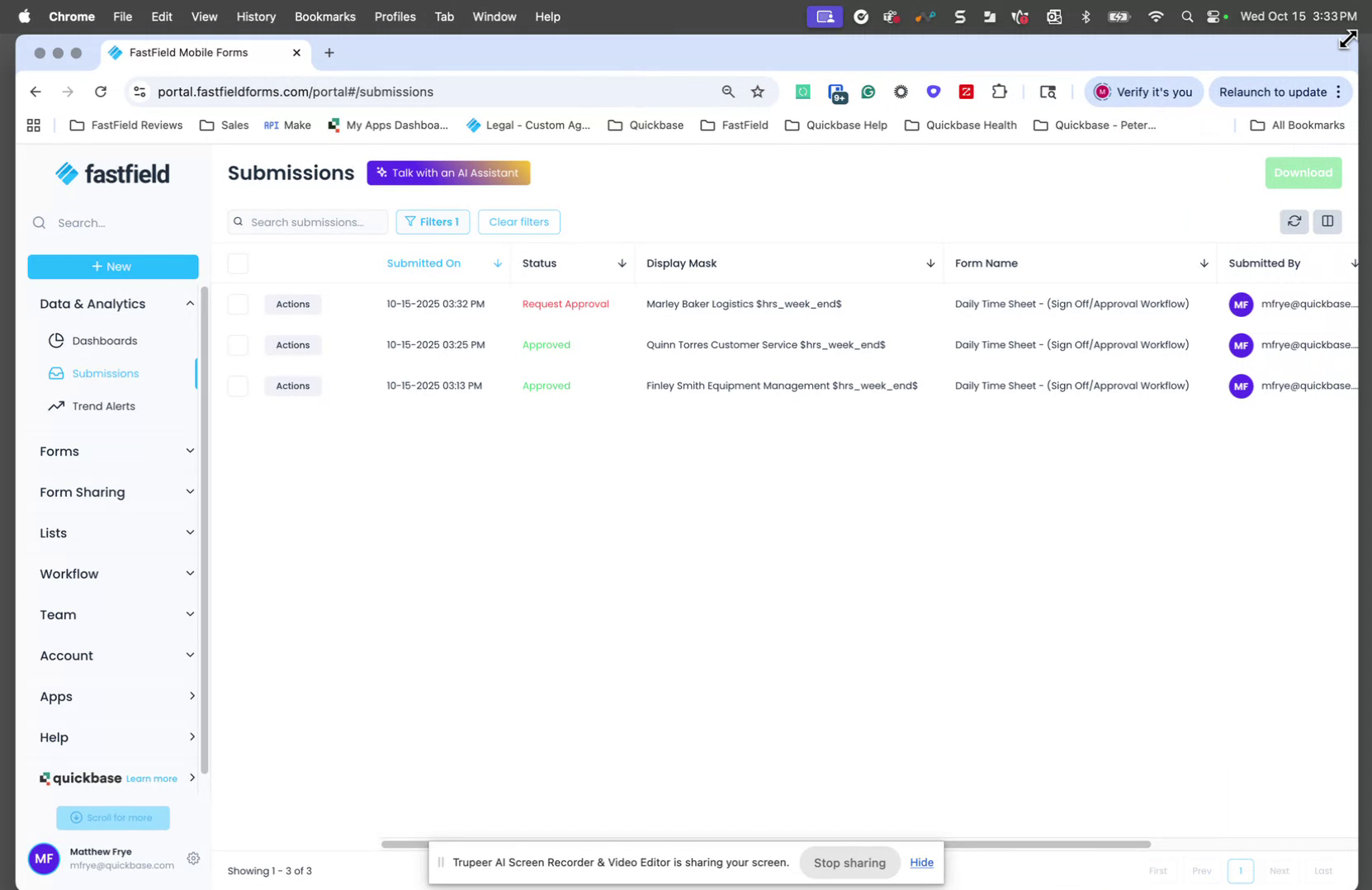Check the Quinn Torres Customer Service row checkbox
Image resolution: width=1372 pixels, height=890 pixels.
[x=237, y=345]
